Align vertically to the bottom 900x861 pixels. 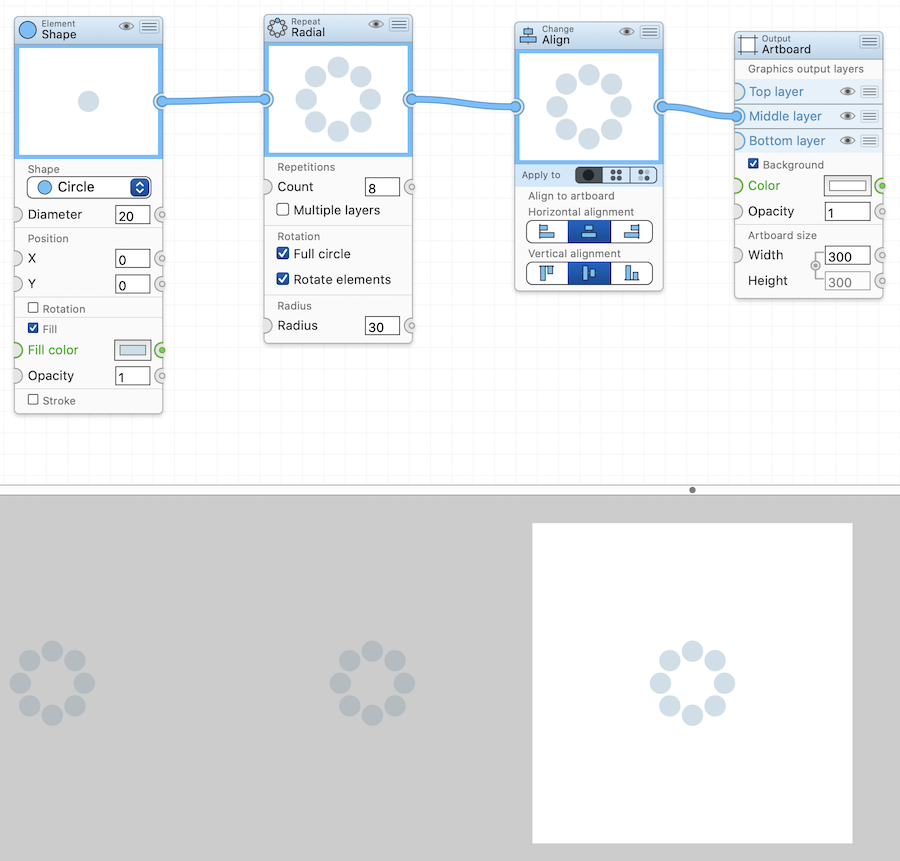pos(631,273)
